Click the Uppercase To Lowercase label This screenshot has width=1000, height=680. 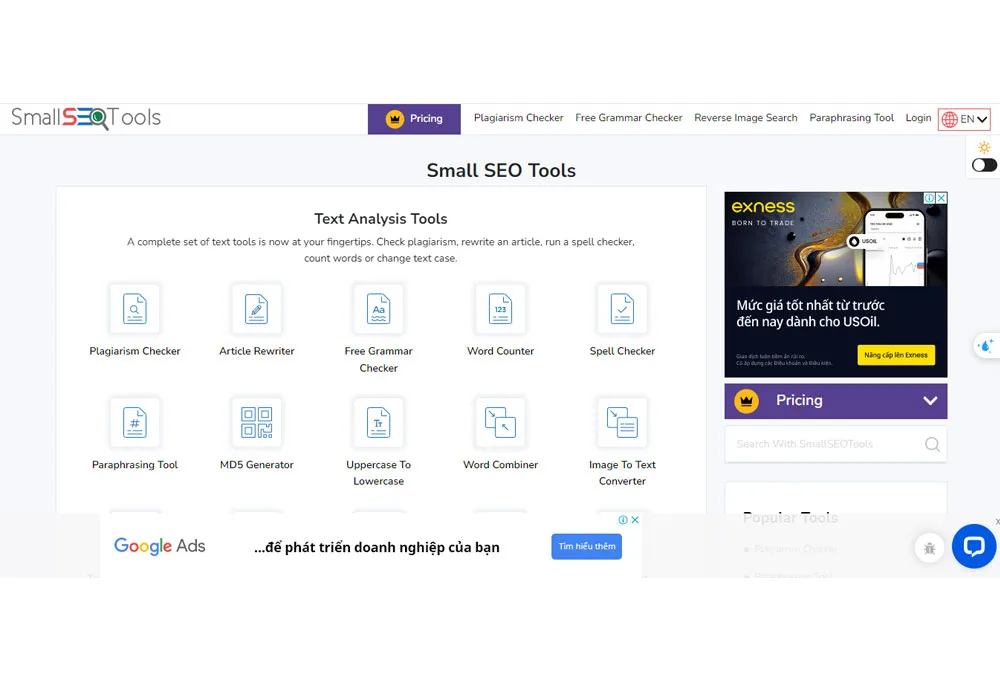[378, 473]
